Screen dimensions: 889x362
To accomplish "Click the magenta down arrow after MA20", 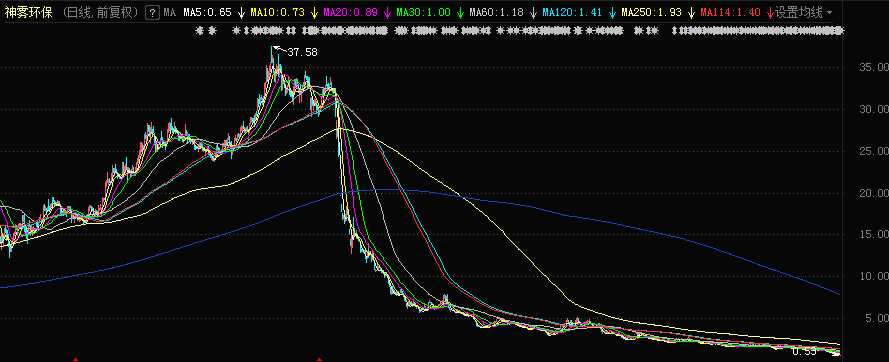I will 387,12.
